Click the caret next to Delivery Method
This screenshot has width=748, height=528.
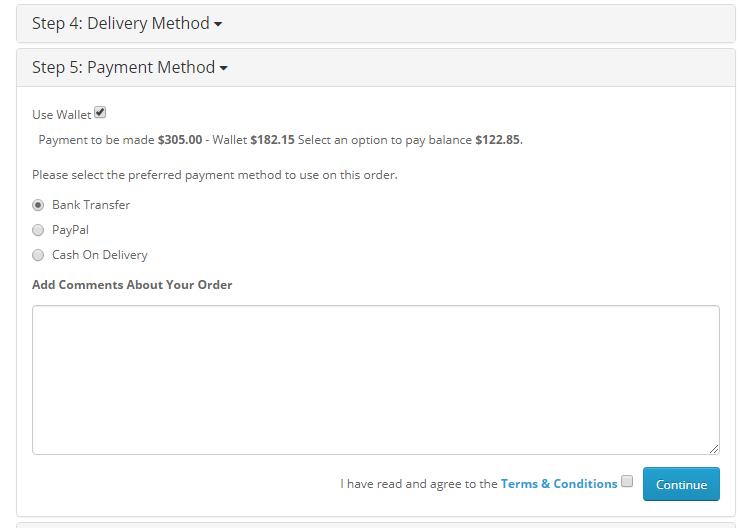click(x=218, y=24)
